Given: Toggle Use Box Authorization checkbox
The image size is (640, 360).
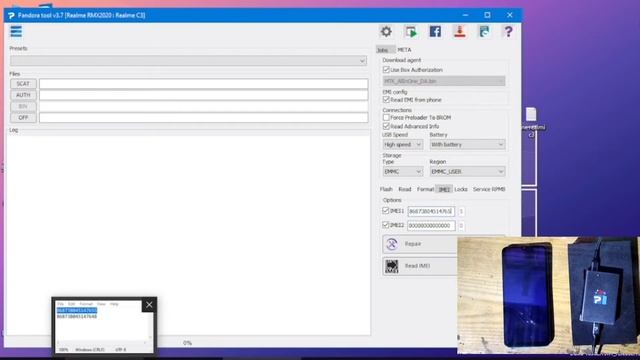Looking at the screenshot, I should [x=386, y=70].
